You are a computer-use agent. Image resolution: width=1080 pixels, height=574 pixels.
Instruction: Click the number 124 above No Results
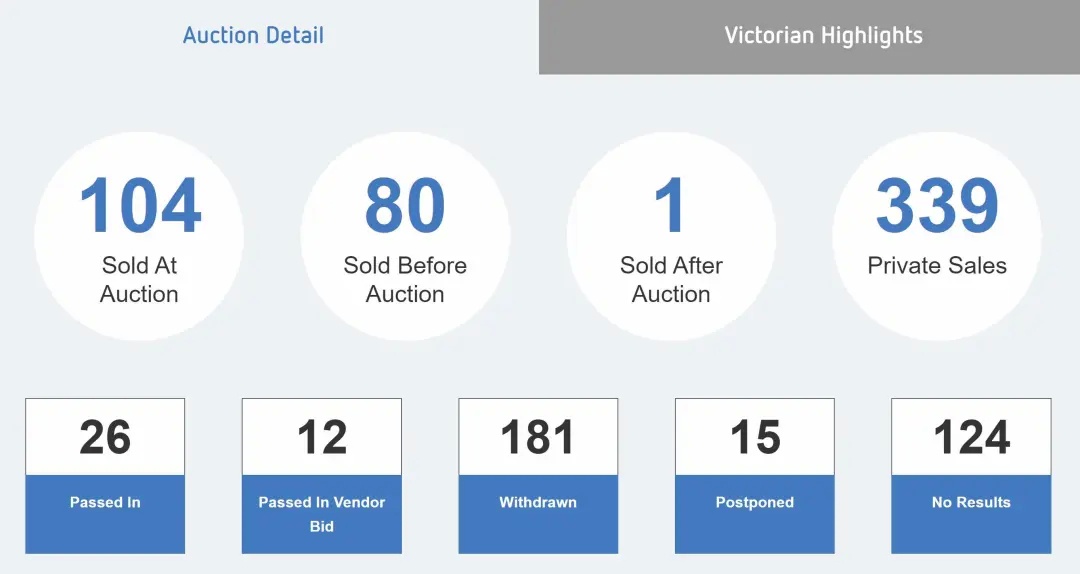coord(971,437)
